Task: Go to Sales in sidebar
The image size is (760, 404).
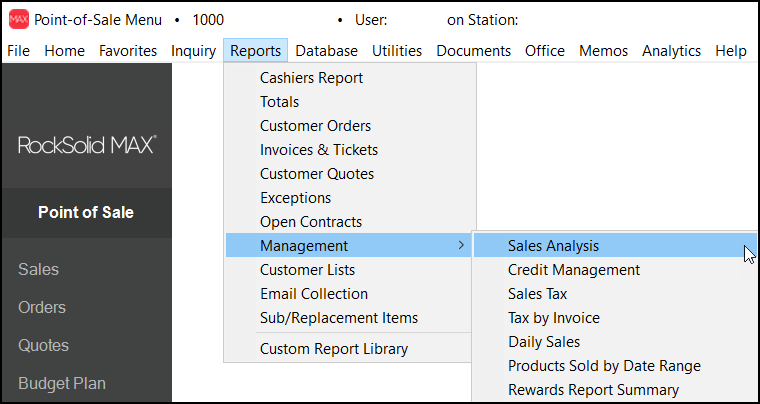Action: 38,269
